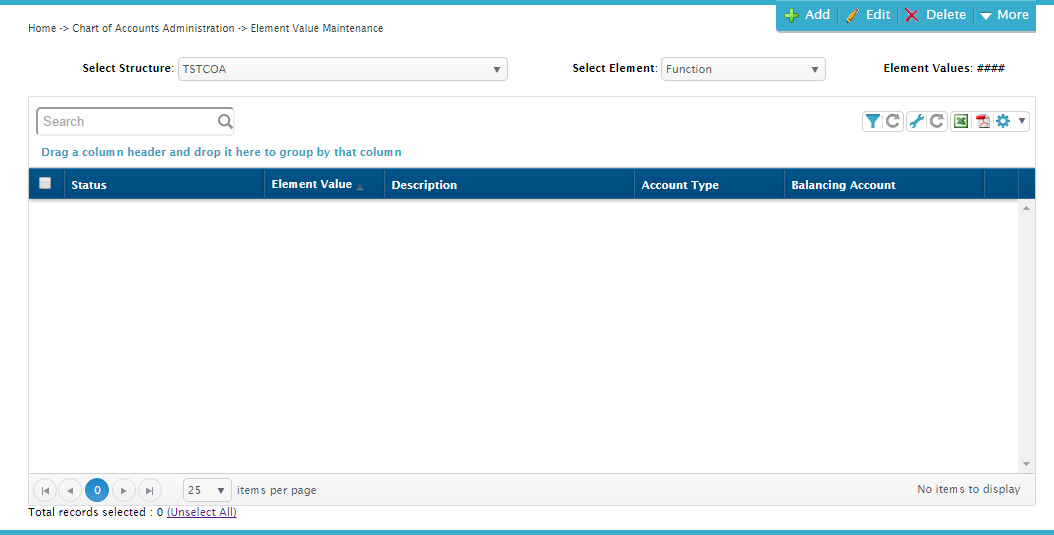The image size is (1054, 535).
Task: Click the Delete button with red X
Action: coord(935,15)
